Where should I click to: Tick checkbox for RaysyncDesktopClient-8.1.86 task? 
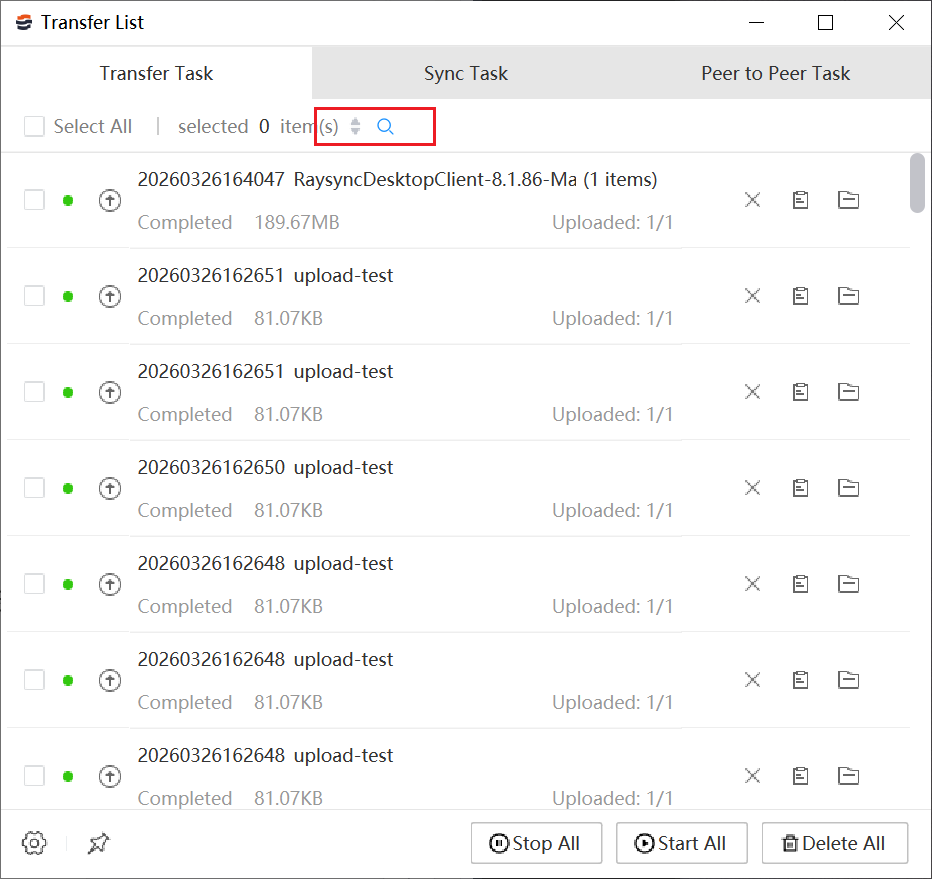click(x=35, y=200)
